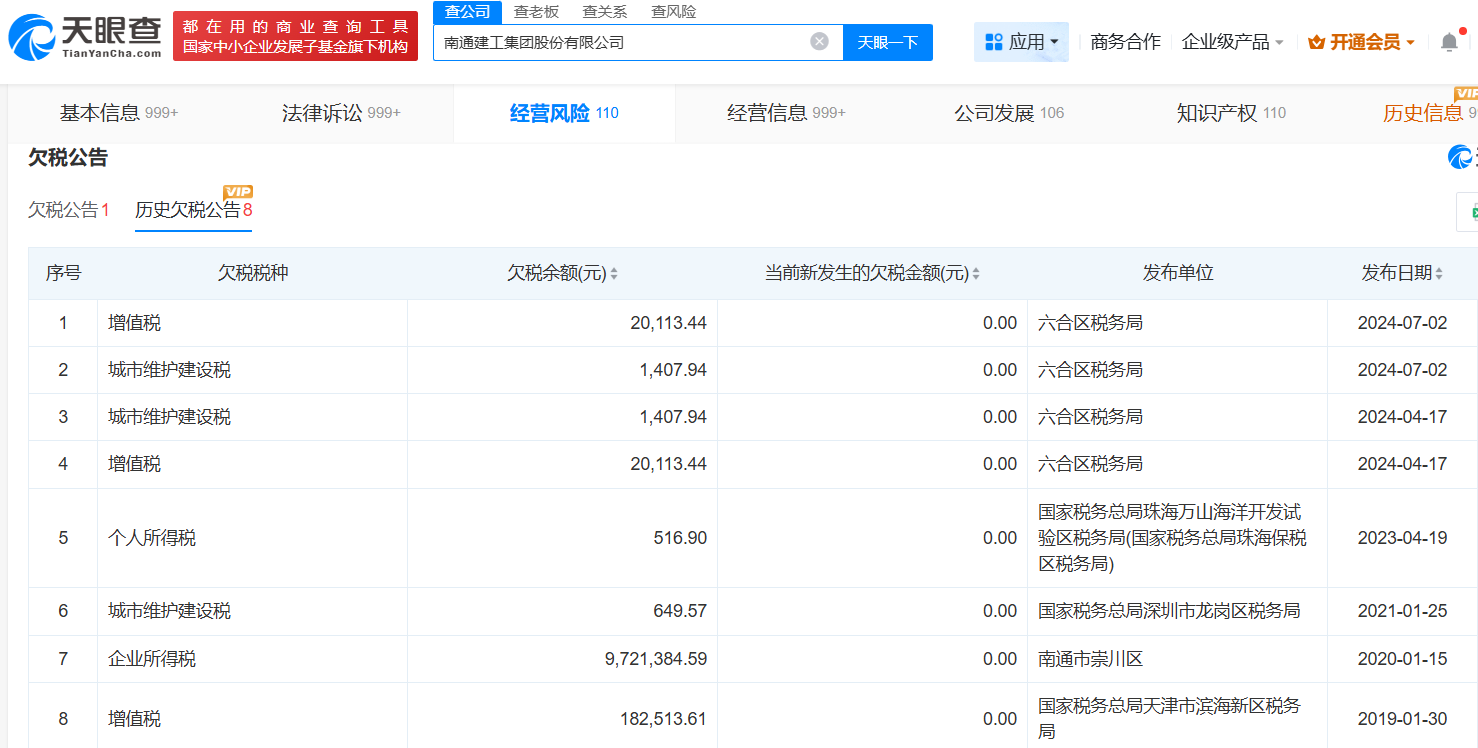Open the 商务合作 link

coord(1125,42)
